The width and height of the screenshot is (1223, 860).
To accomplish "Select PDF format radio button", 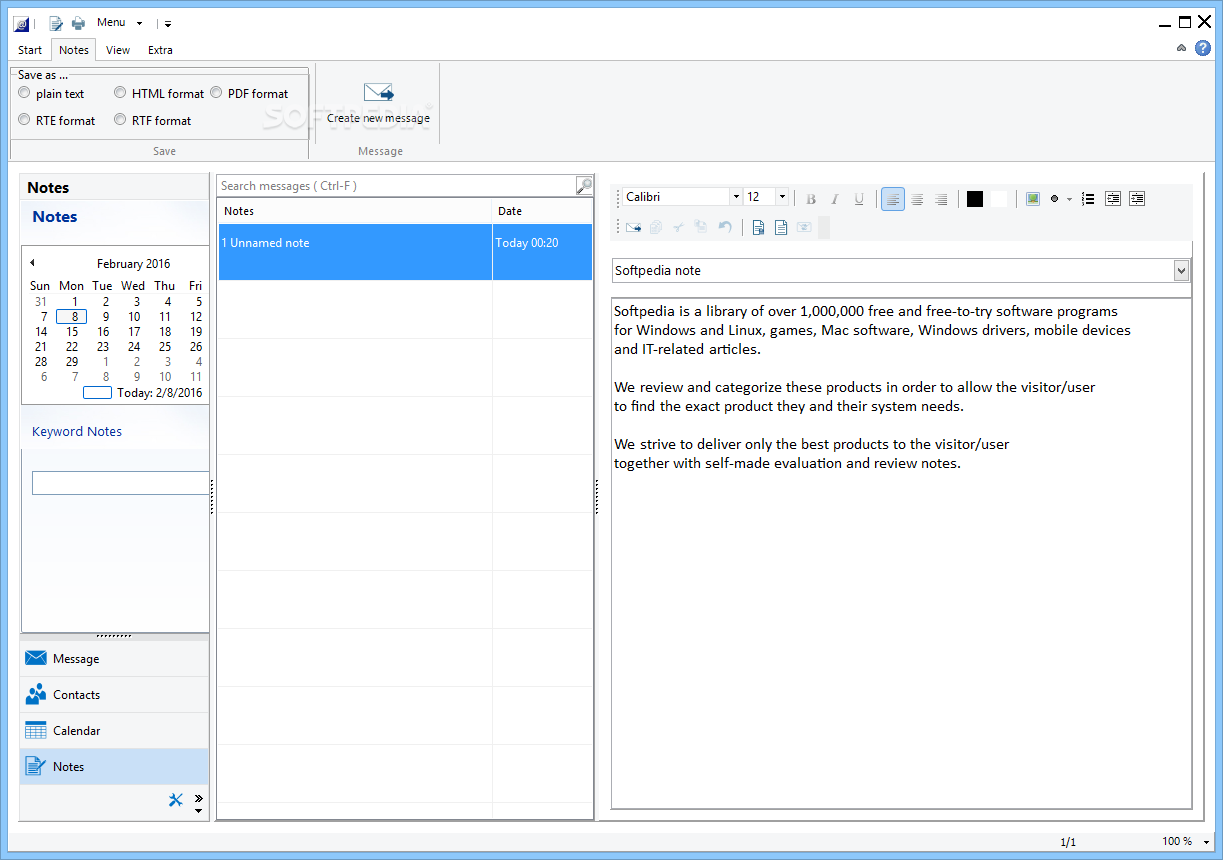I will pos(216,93).
